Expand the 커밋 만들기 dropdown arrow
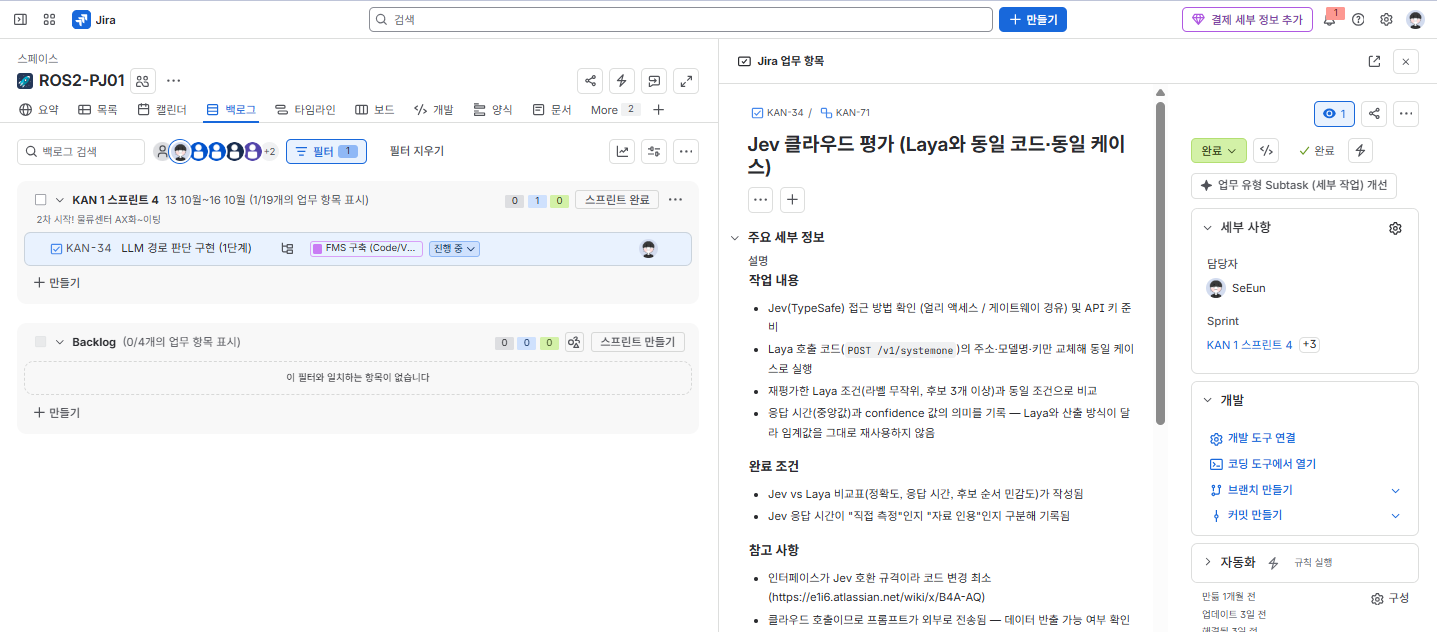The image size is (1437, 632). tap(1396, 516)
